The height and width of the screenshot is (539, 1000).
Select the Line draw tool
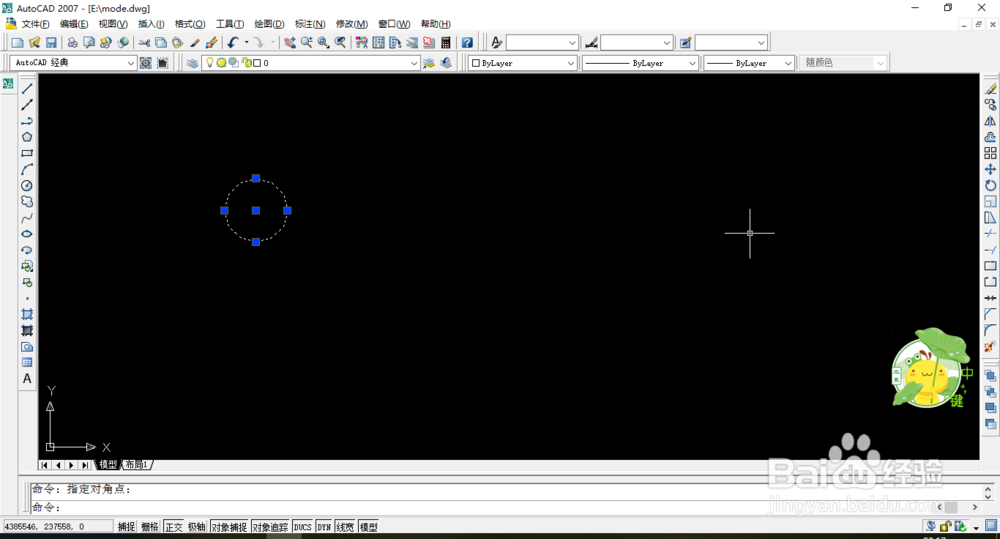click(x=27, y=89)
